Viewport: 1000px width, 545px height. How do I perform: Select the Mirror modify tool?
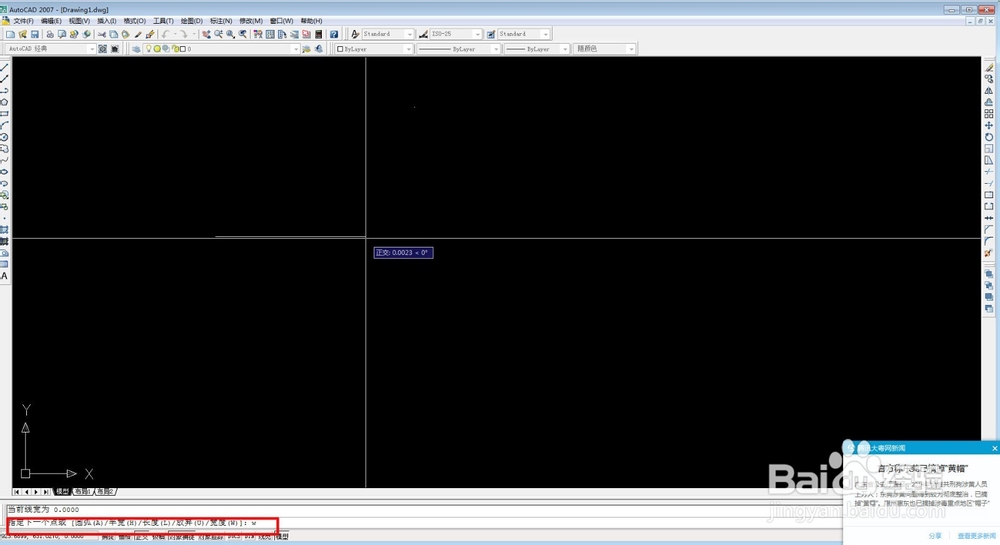(989, 91)
